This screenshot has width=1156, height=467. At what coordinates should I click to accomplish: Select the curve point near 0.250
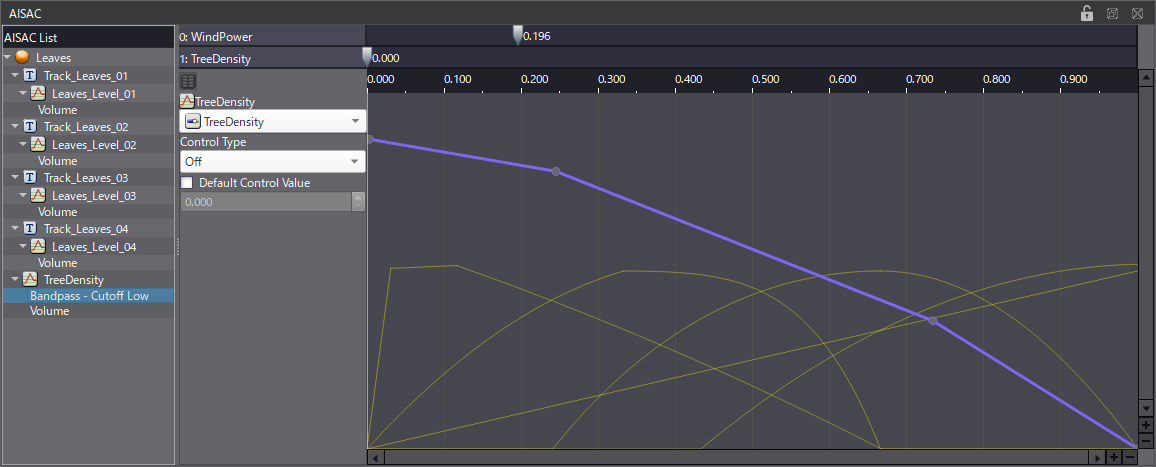[x=556, y=171]
